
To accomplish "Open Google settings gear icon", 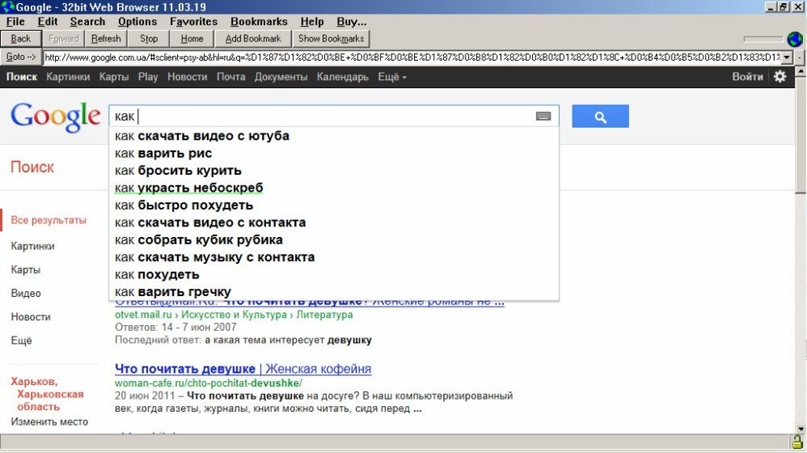I will tap(781, 77).
